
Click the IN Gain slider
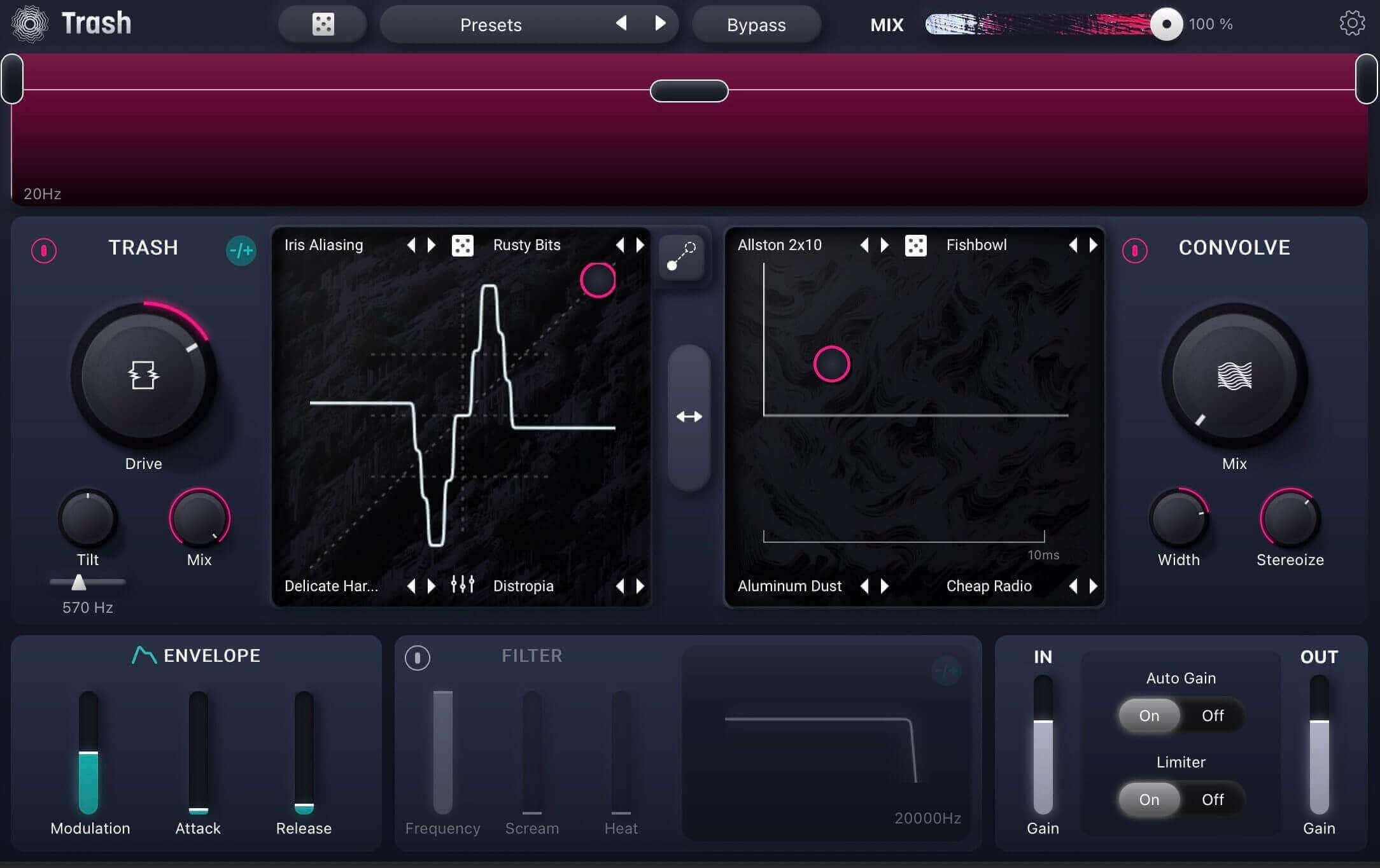pos(1043,745)
